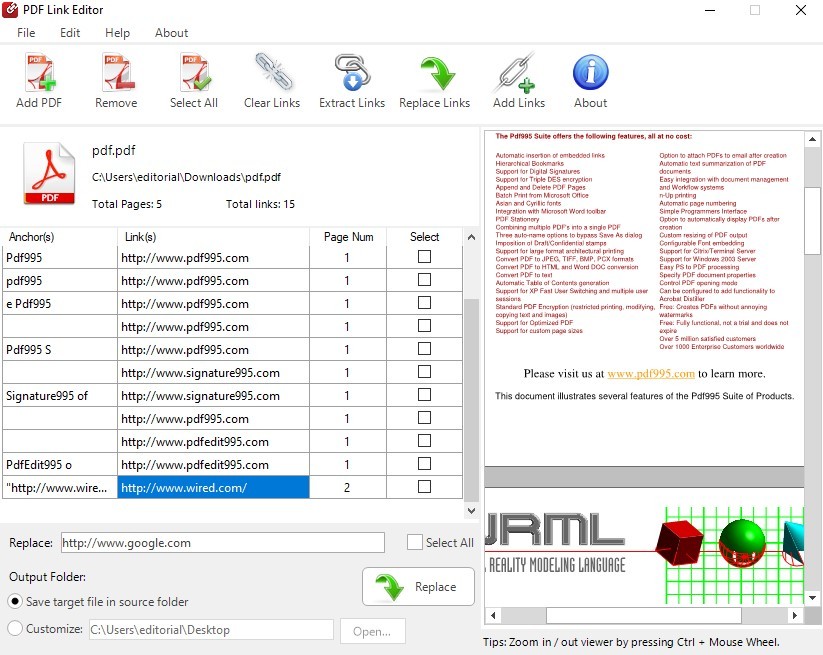Click the Select All toolbar icon
The height and width of the screenshot is (655, 823).
195,73
